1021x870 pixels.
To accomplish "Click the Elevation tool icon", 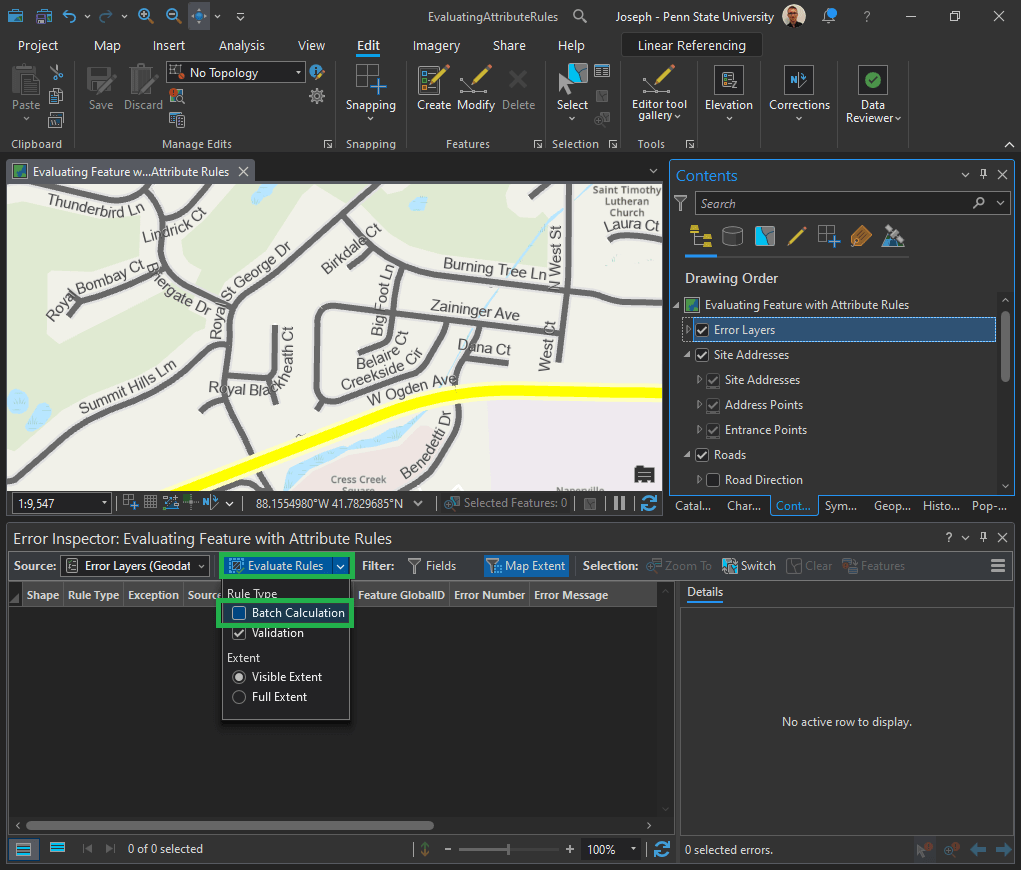I will click(728, 81).
